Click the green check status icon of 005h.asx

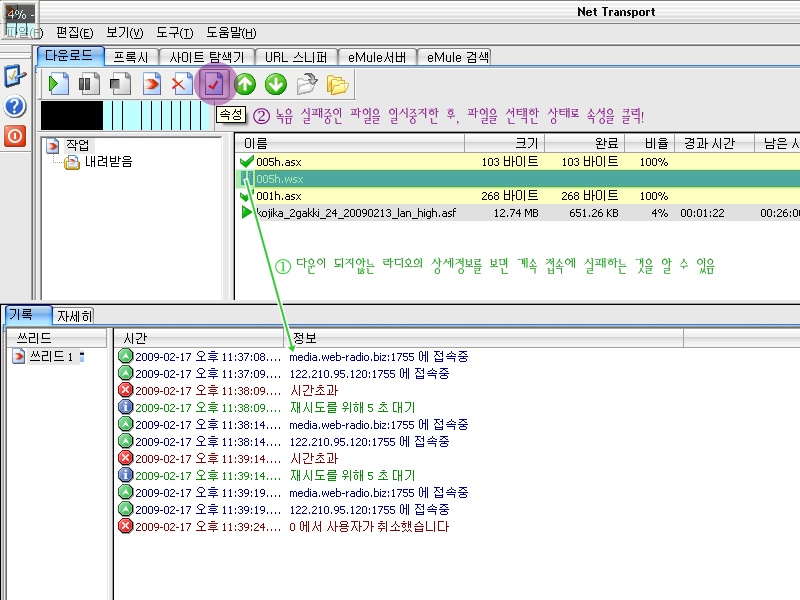click(x=246, y=162)
